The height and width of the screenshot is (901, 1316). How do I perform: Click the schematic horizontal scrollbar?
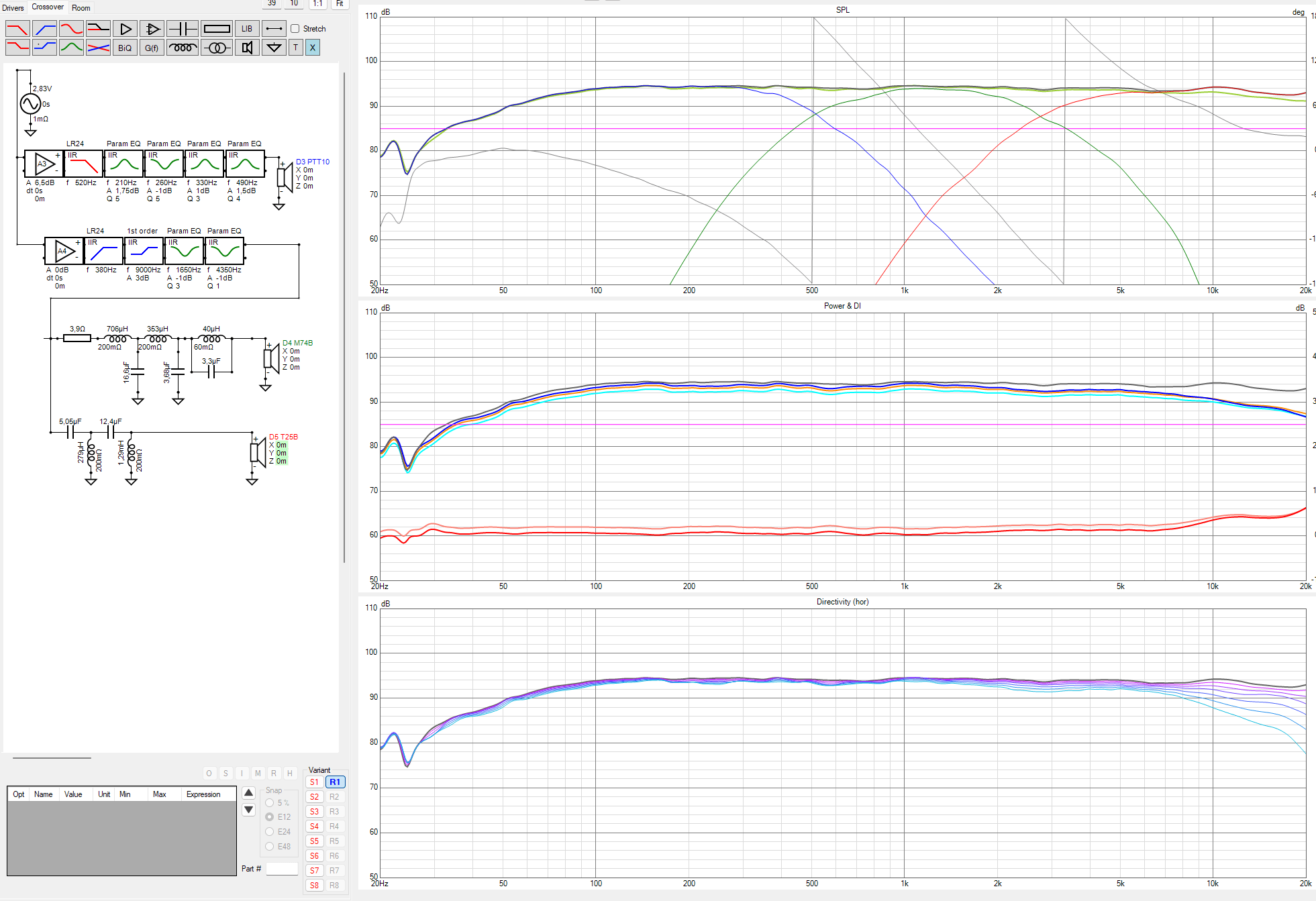point(52,757)
